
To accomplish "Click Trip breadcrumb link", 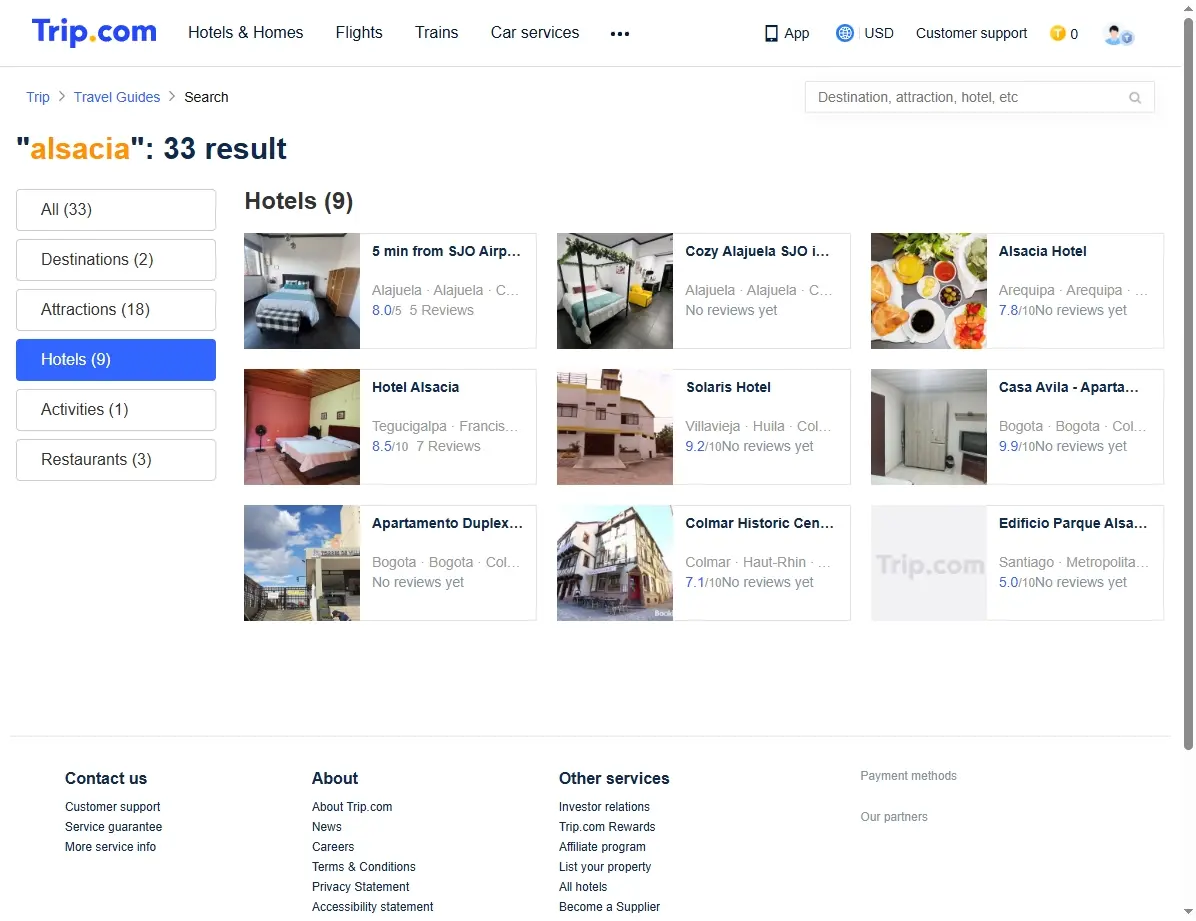I will (x=37, y=97).
